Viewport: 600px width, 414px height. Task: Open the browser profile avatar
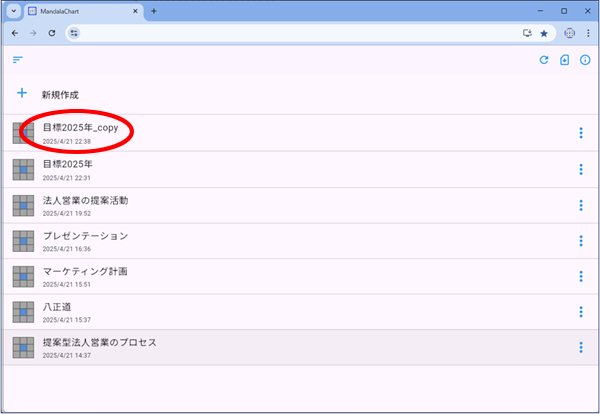click(569, 33)
